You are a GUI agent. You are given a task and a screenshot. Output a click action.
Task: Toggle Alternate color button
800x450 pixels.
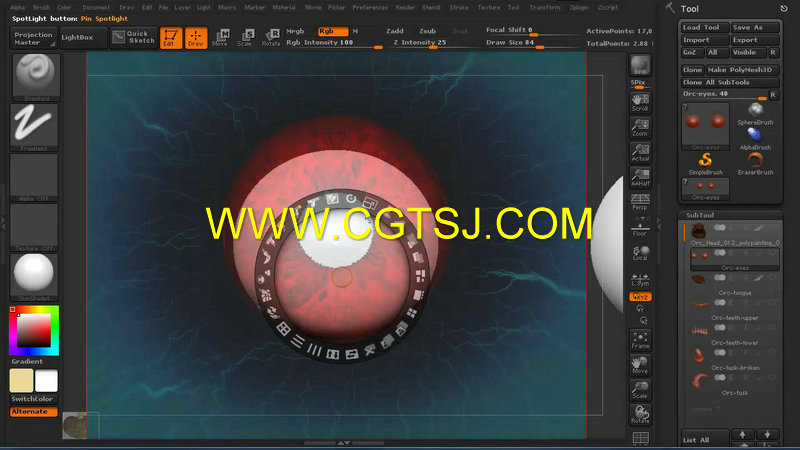34,411
